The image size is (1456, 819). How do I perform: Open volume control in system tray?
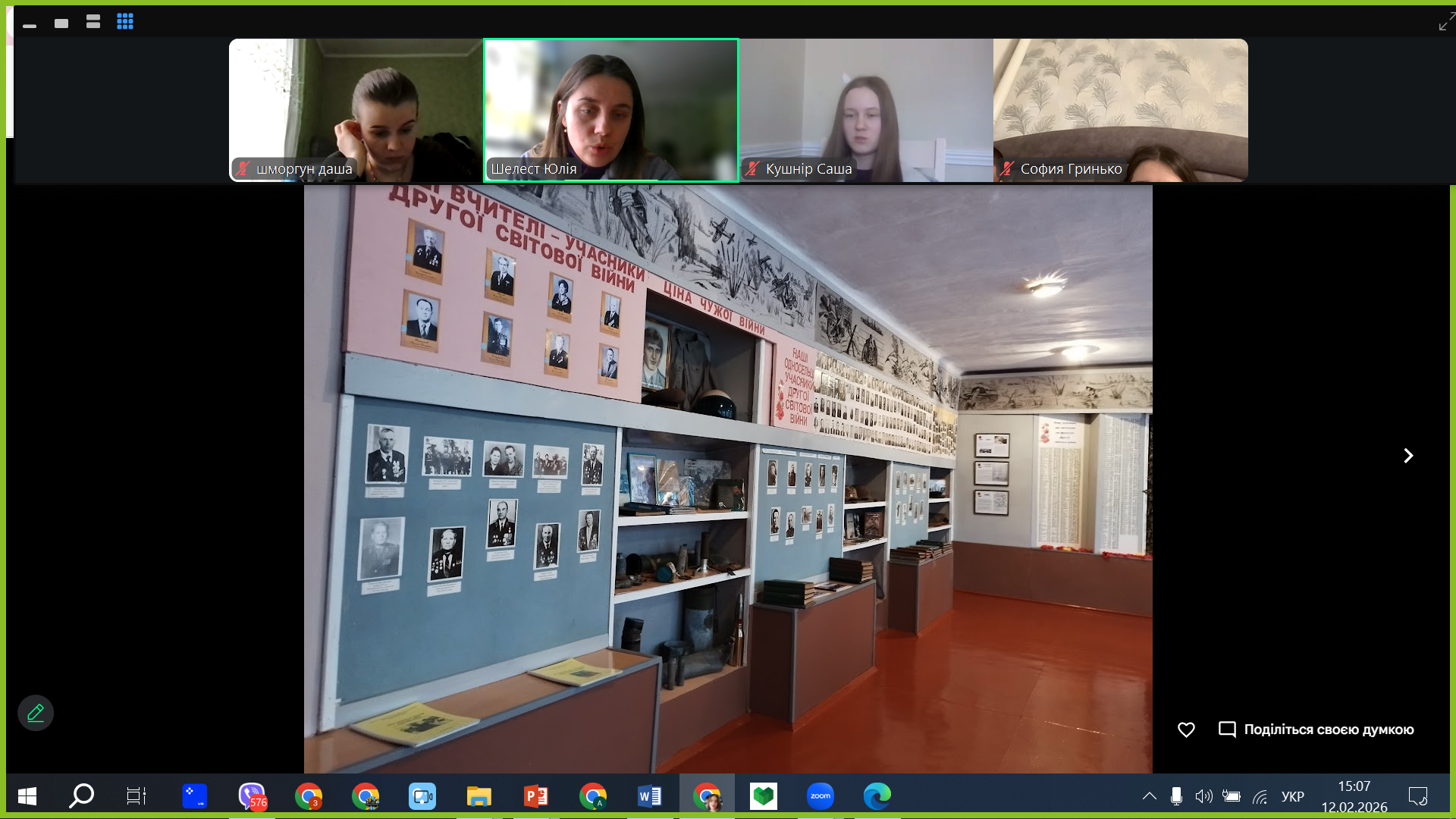tap(1203, 796)
